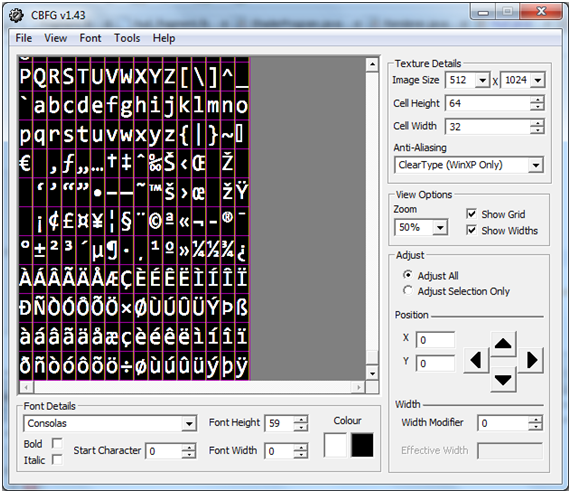Screen dimensions: 571x493
Task: Click the CBFG gear icon in title bar
Action: pos(16,16)
